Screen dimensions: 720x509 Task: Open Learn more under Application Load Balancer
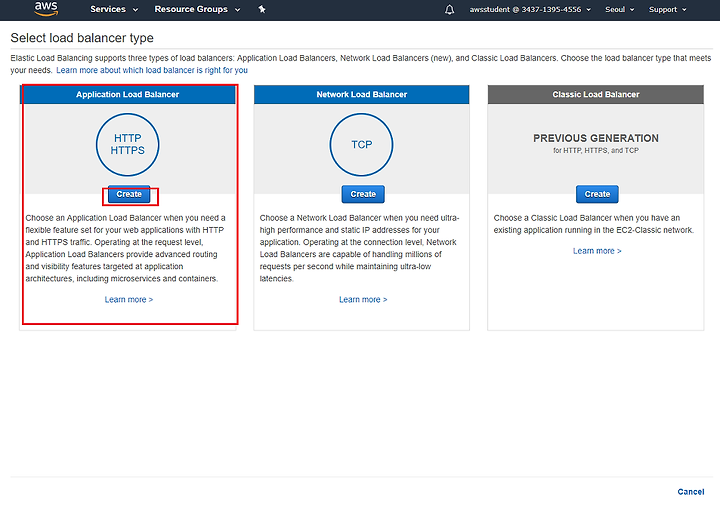click(x=129, y=300)
